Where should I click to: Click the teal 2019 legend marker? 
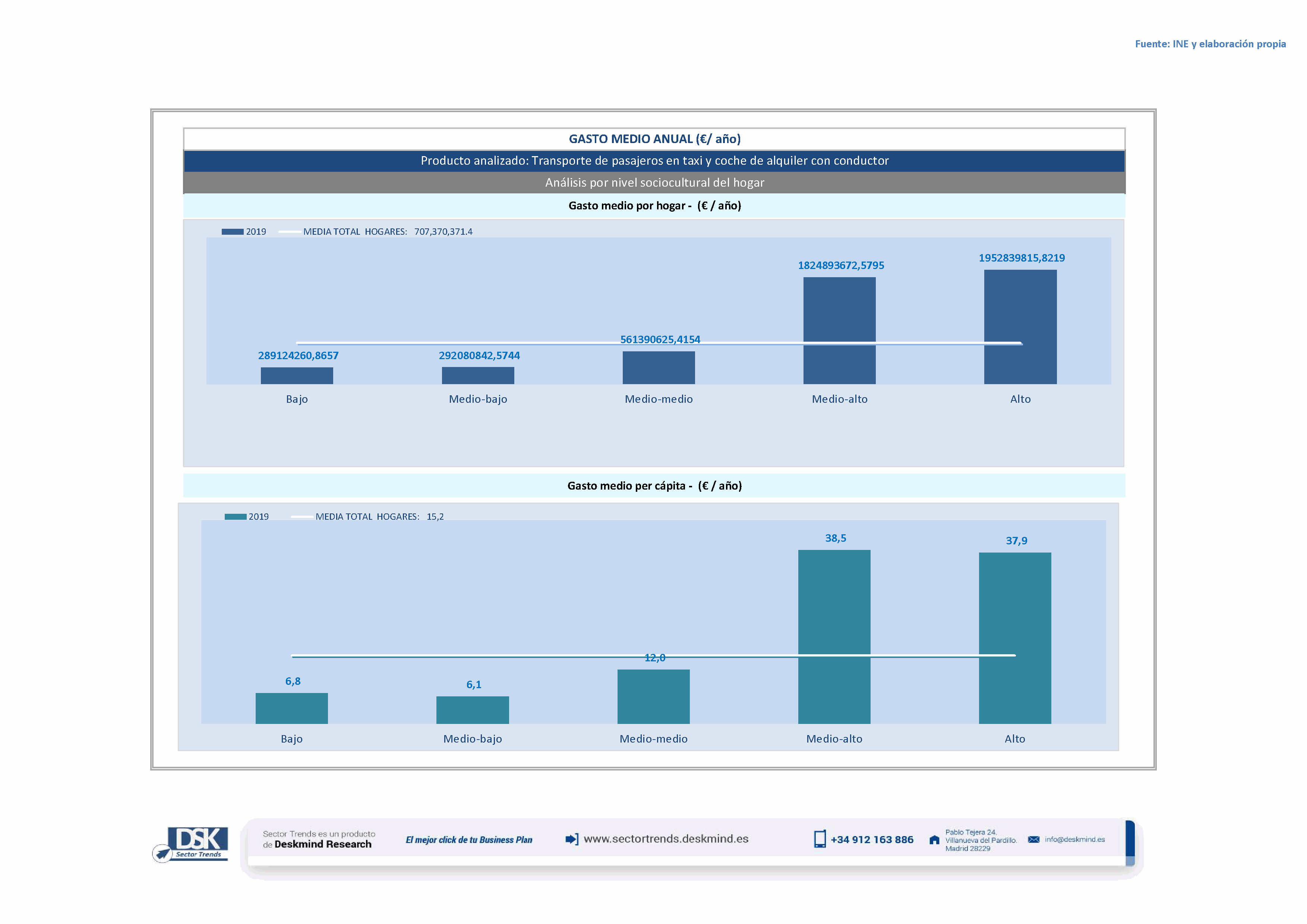coord(235,517)
